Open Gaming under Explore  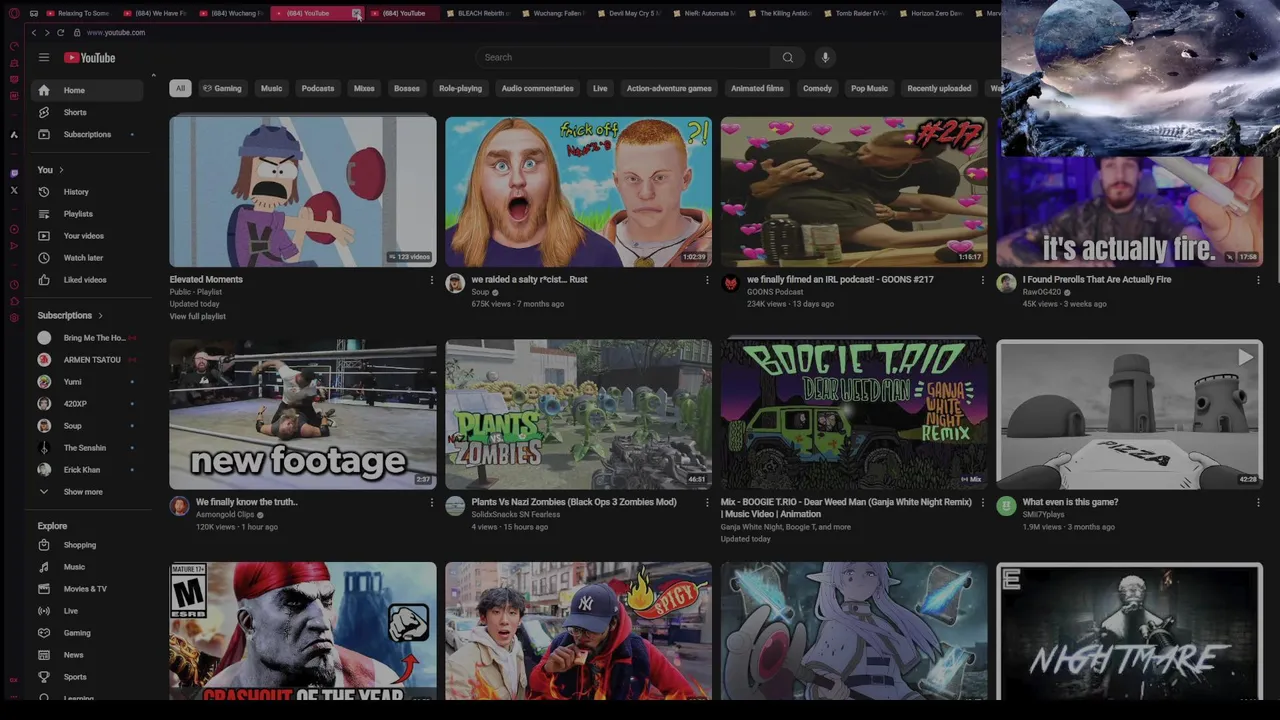click(x=87, y=633)
